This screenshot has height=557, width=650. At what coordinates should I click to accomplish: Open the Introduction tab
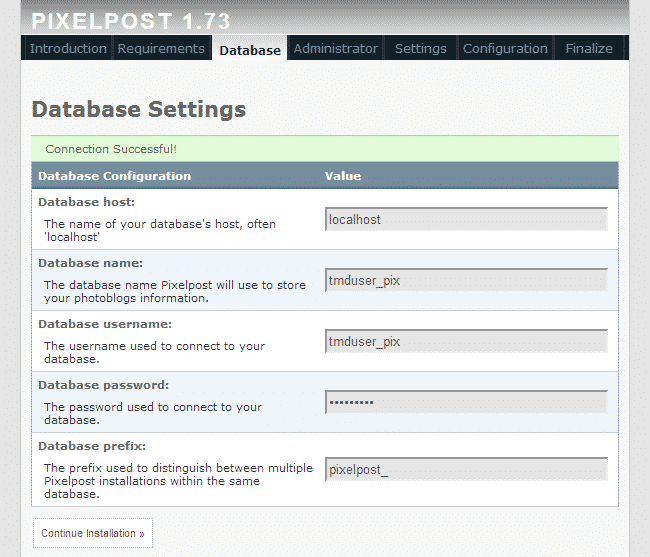click(68, 48)
